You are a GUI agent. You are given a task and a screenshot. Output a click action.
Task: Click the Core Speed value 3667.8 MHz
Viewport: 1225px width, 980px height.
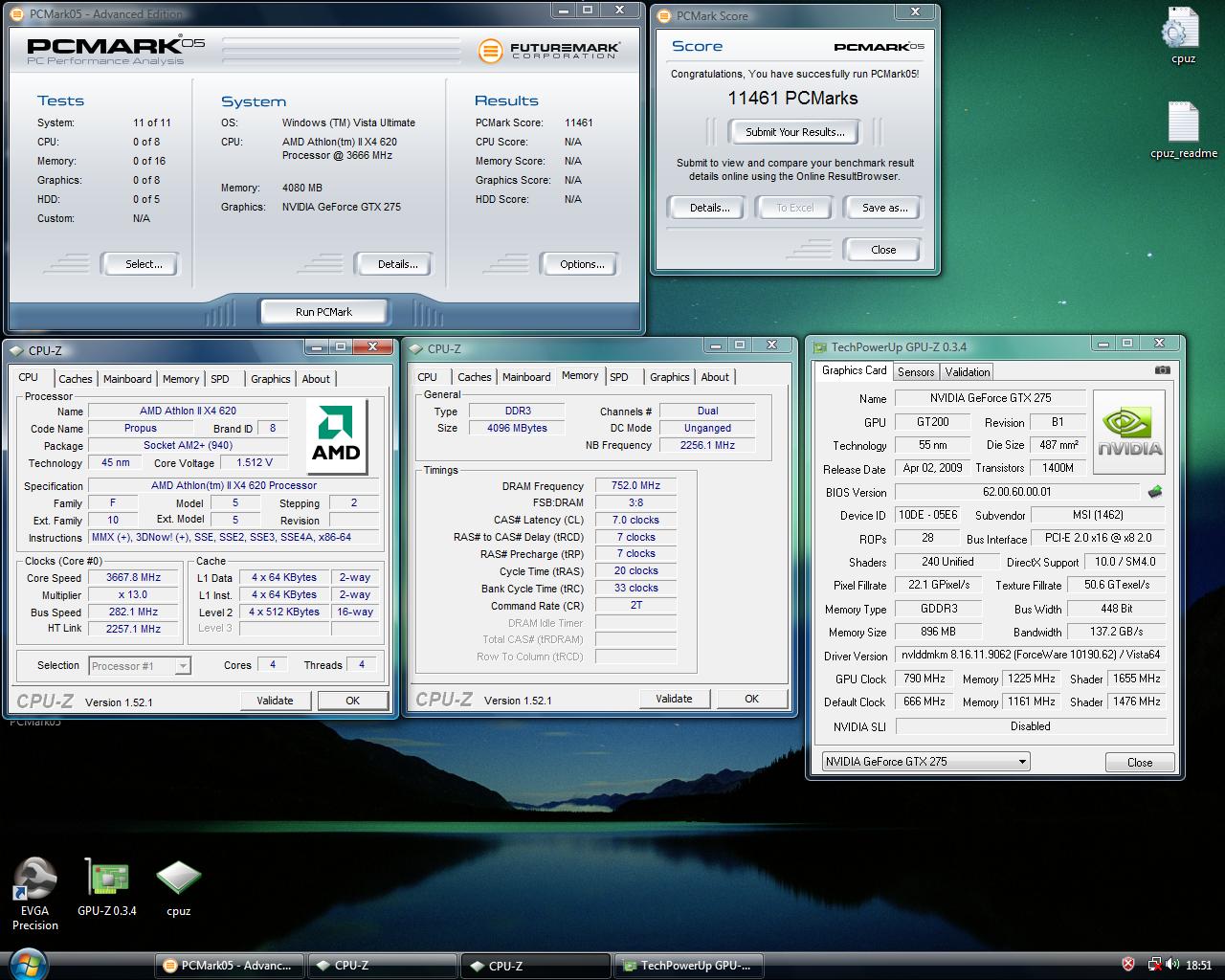point(133,578)
